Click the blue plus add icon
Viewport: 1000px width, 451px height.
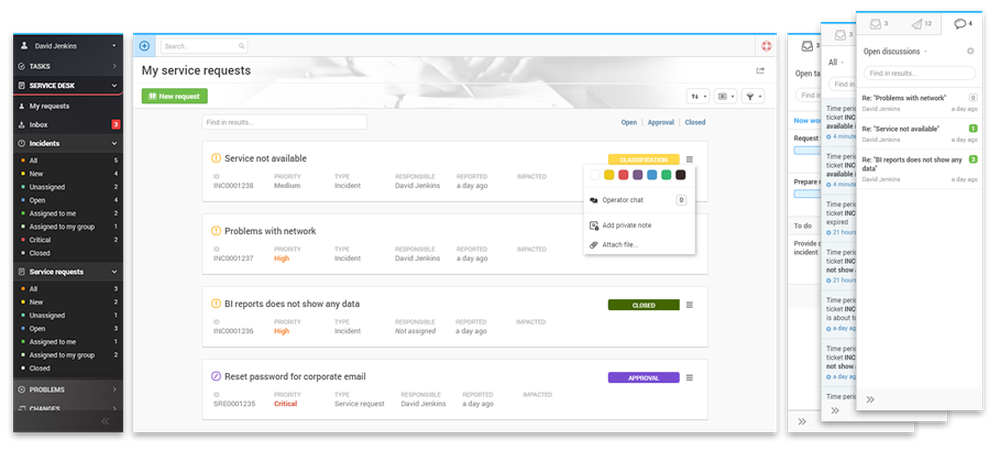coord(144,46)
